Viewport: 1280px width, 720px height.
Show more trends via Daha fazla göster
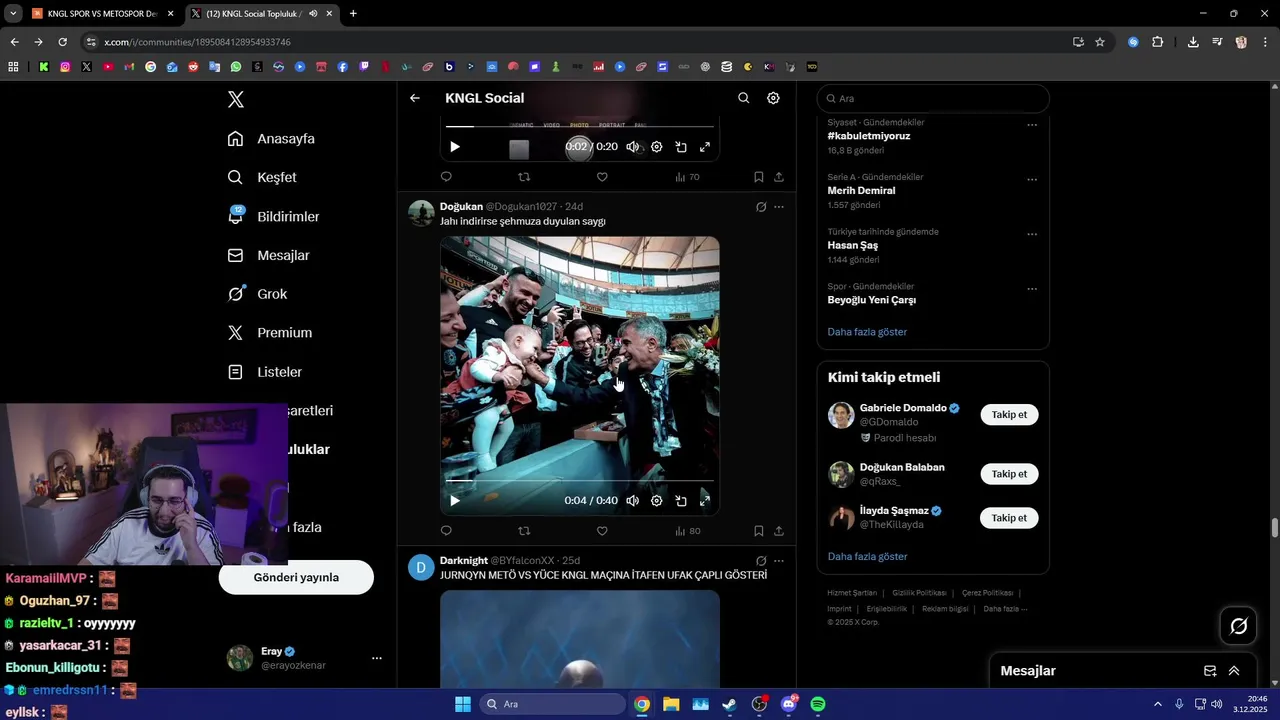click(867, 332)
